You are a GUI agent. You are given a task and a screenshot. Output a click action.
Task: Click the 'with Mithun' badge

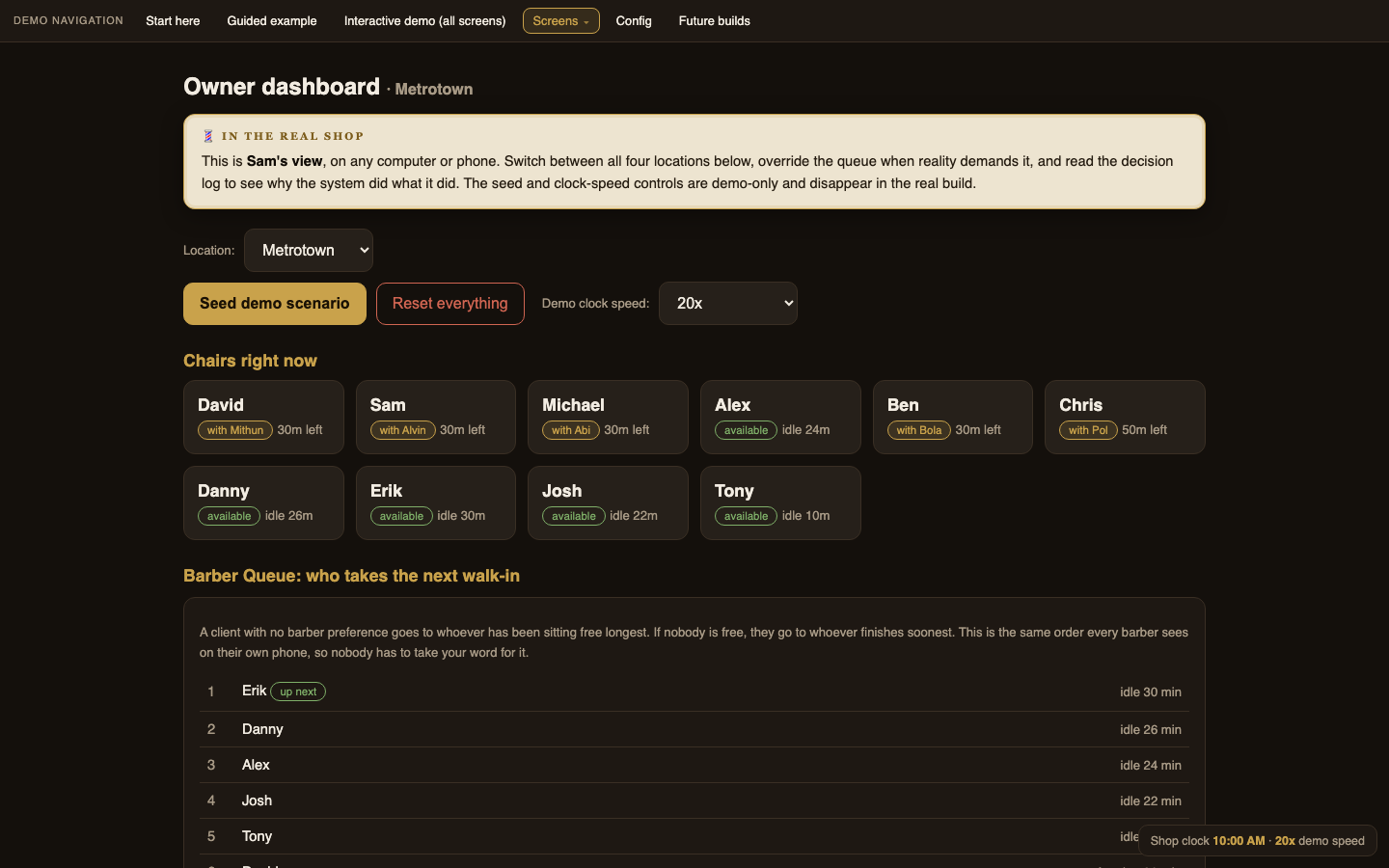click(x=235, y=430)
